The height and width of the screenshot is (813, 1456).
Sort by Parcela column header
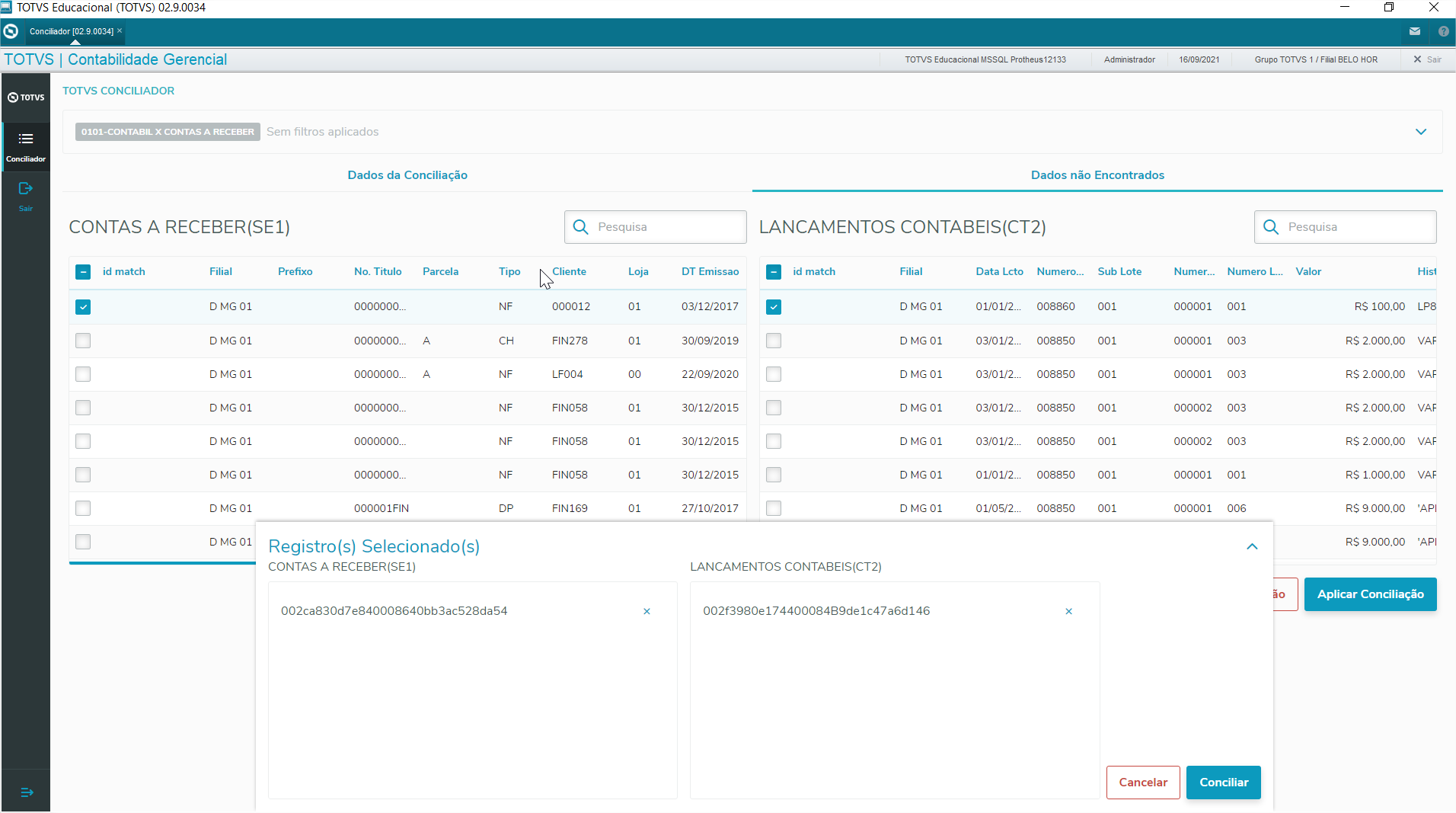click(x=440, y=271)
